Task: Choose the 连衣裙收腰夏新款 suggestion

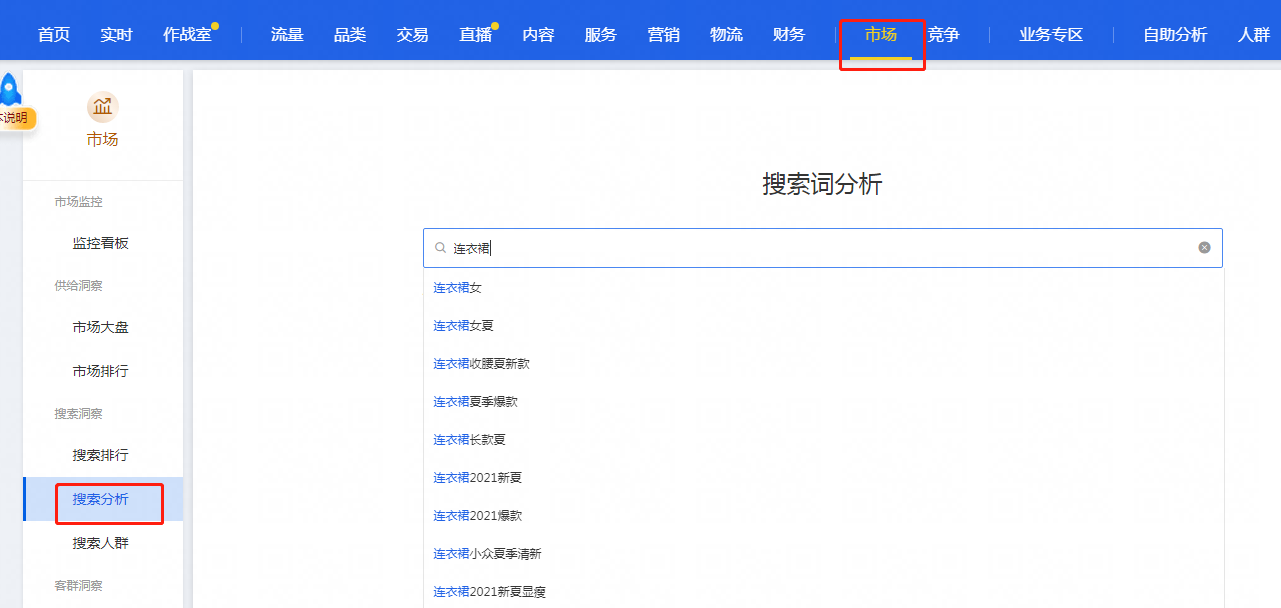Action: click(x=483, y=363)
